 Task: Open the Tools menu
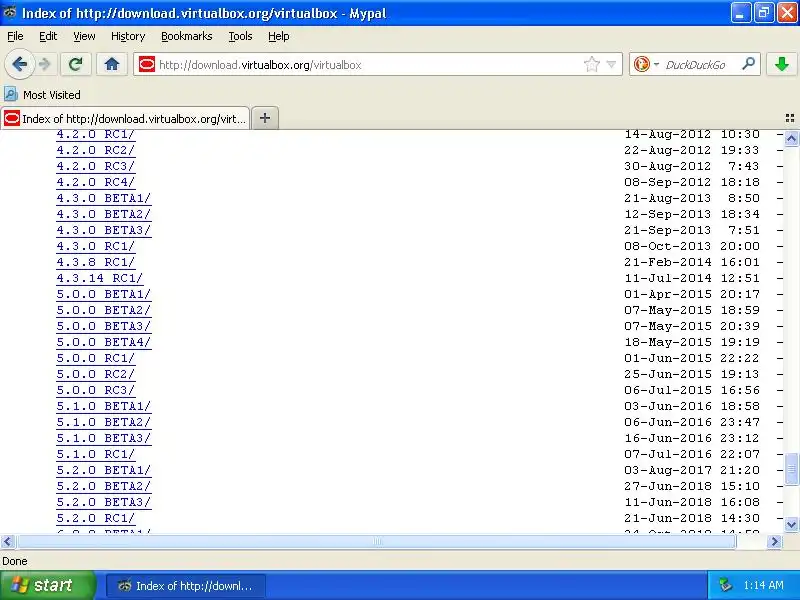coord(240,36)
